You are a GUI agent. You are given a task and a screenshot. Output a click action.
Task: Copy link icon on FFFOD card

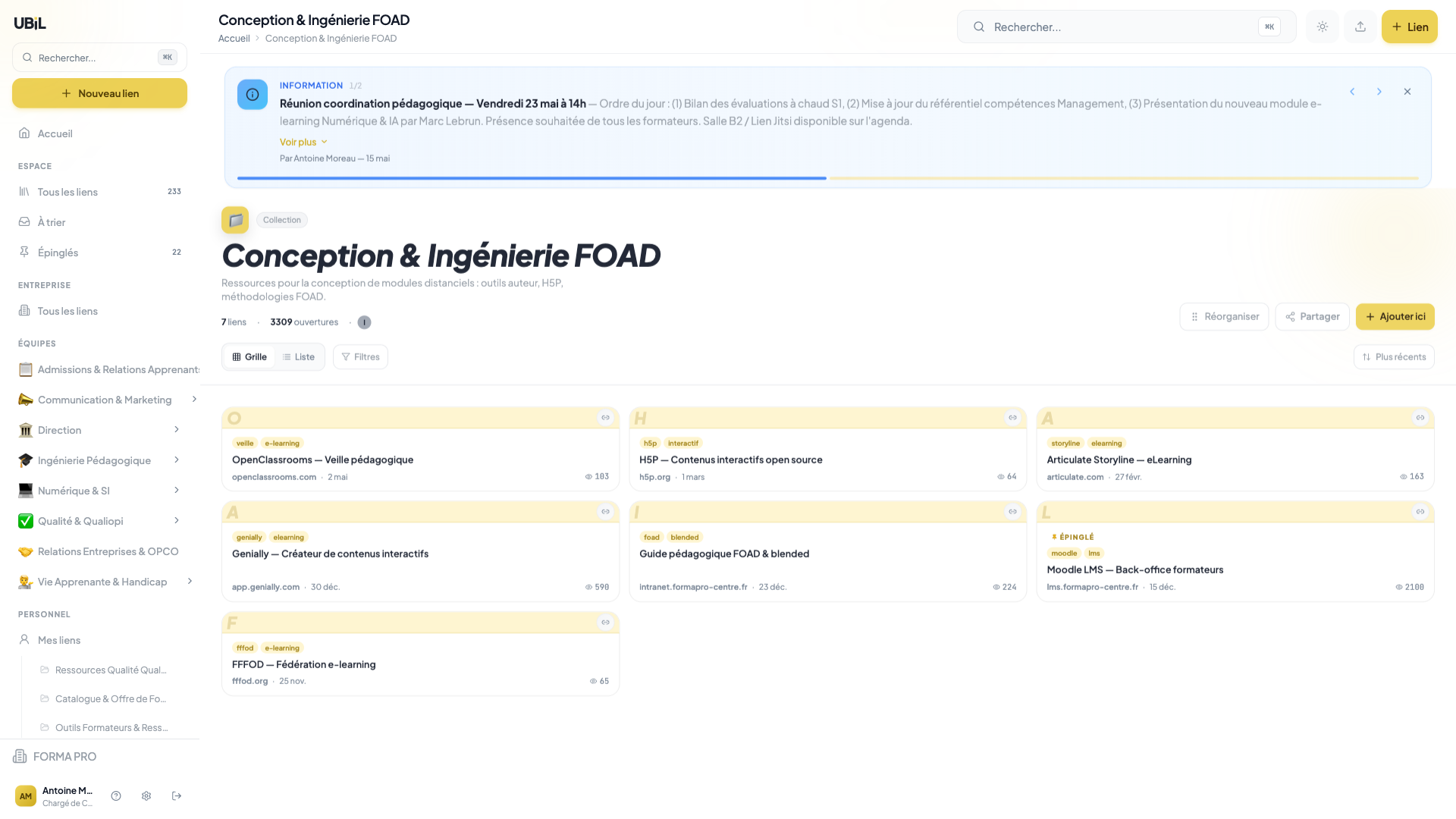605,623
